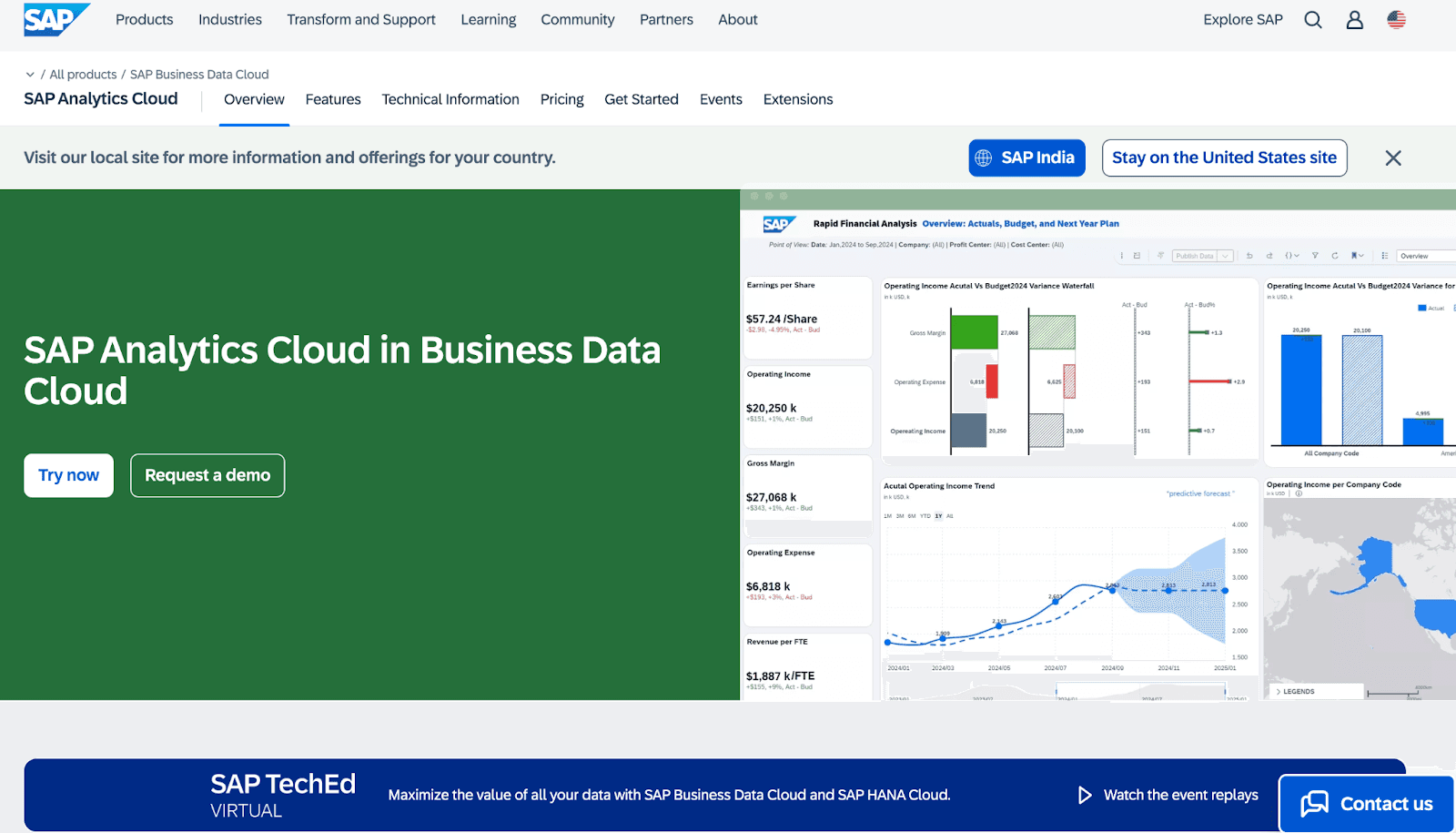Open the user profile account icon

(1354, 19)
